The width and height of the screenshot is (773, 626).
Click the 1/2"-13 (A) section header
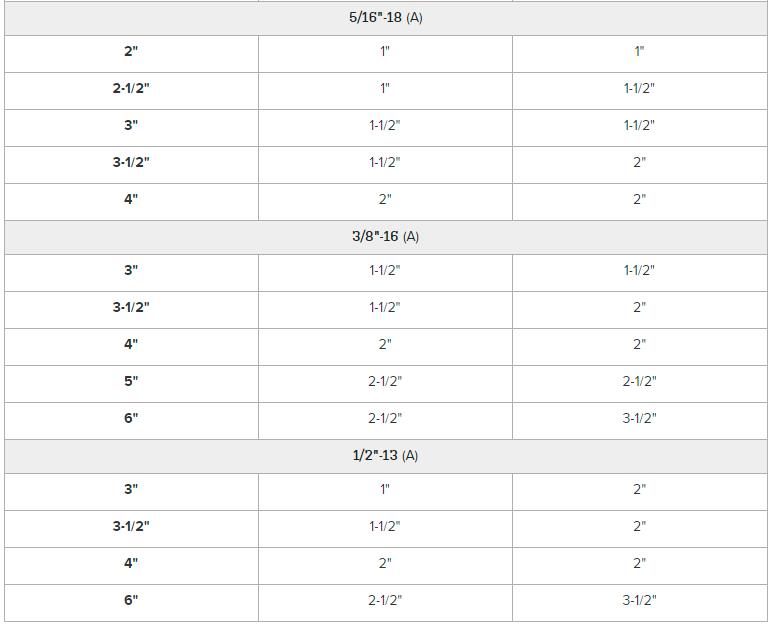[x=385, y=455]
